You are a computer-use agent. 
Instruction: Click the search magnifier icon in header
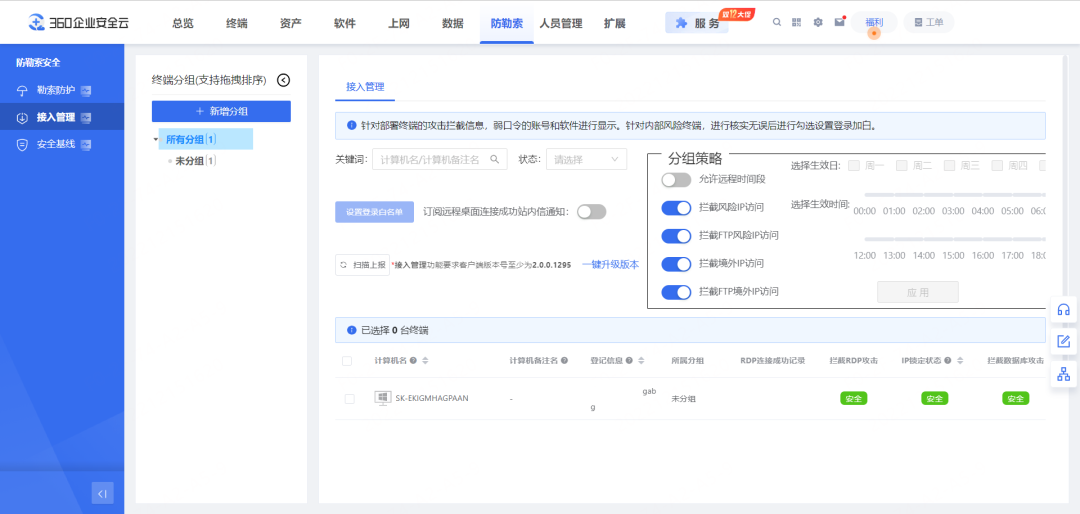[x=777, y=22]
